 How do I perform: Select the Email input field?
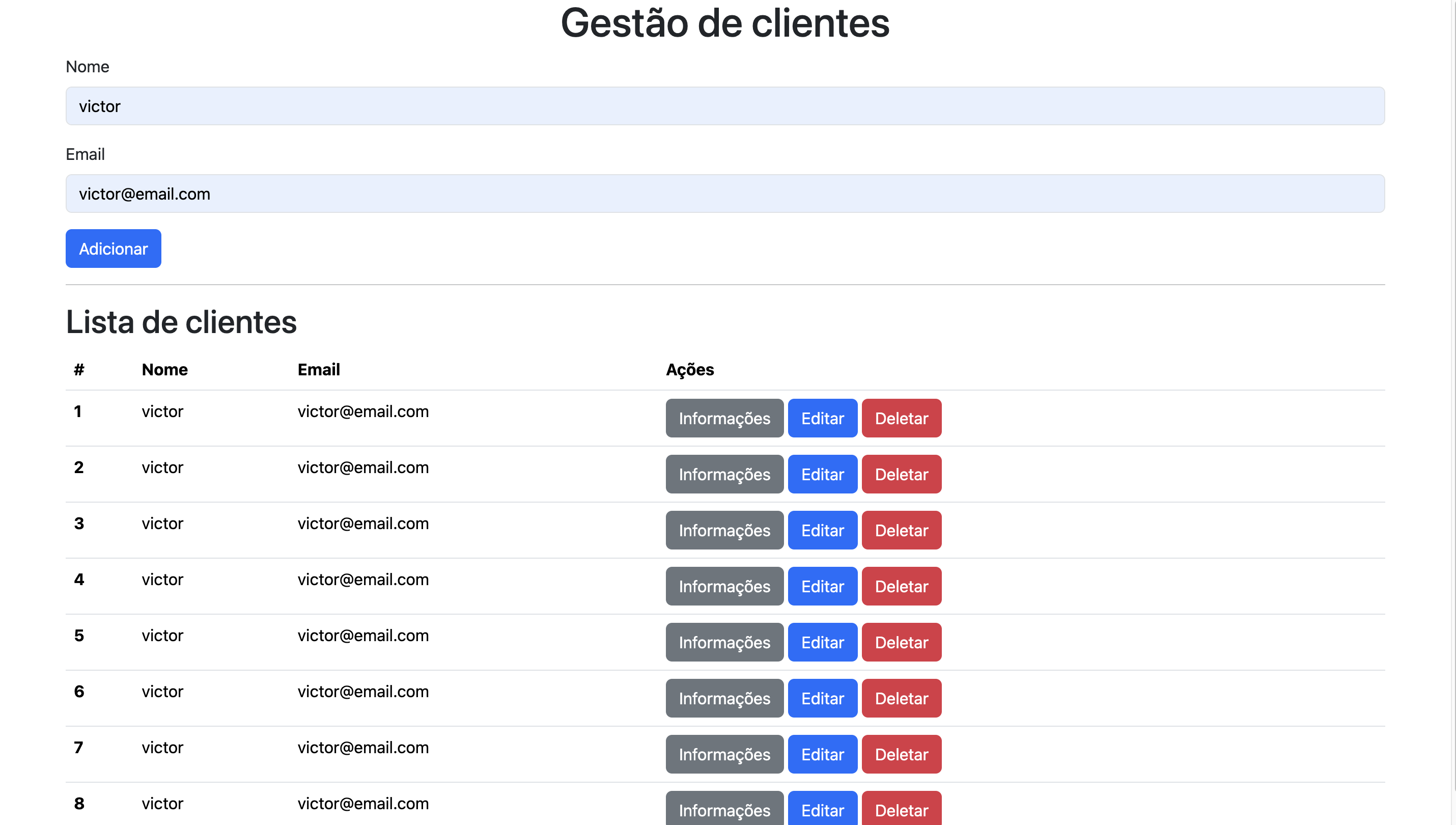tap(725, 194)
